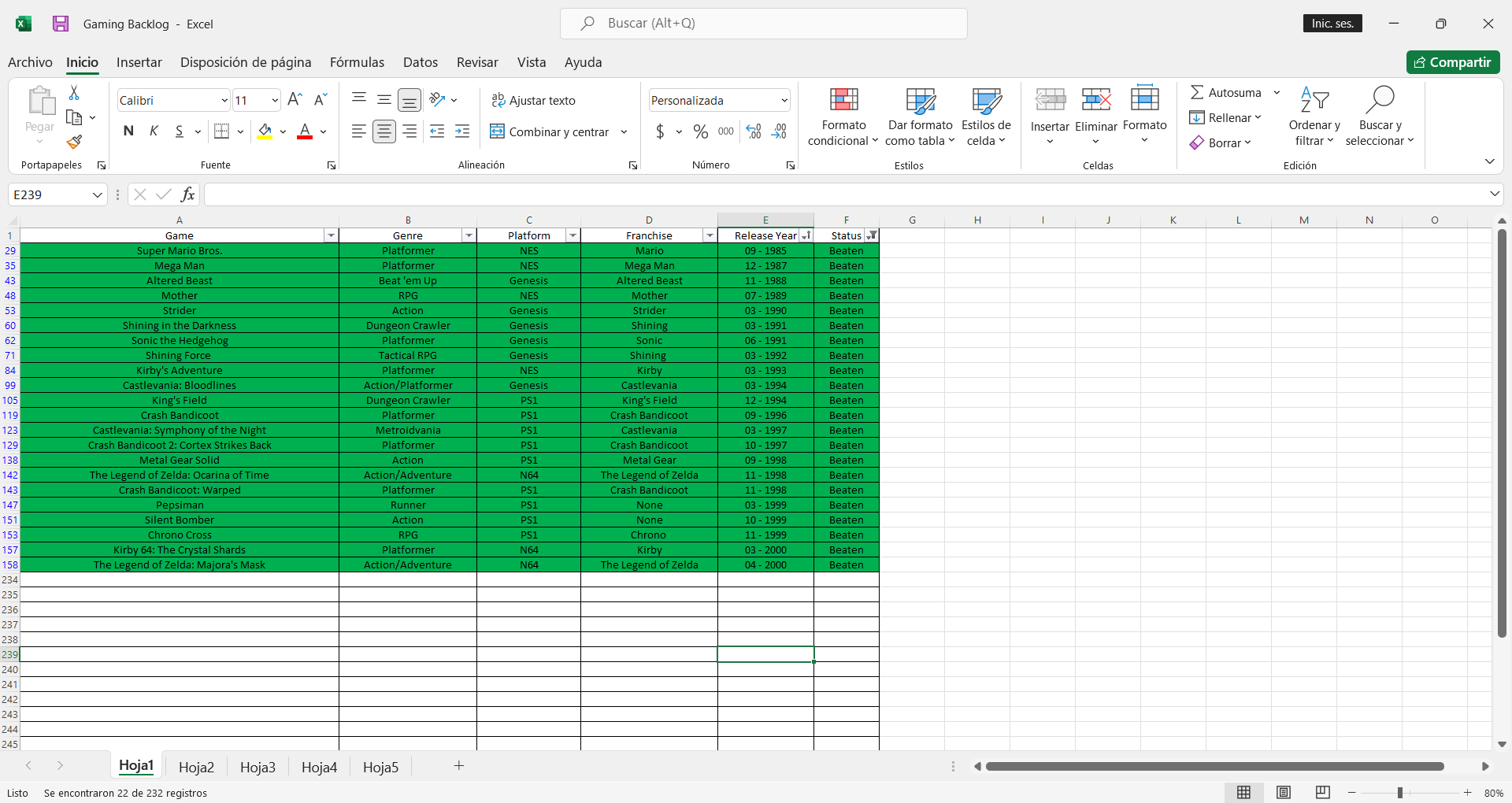This screenshot has height=803, width=1512.
Task: Open the Platform column filter dropdown
Action: coord(573,235)
